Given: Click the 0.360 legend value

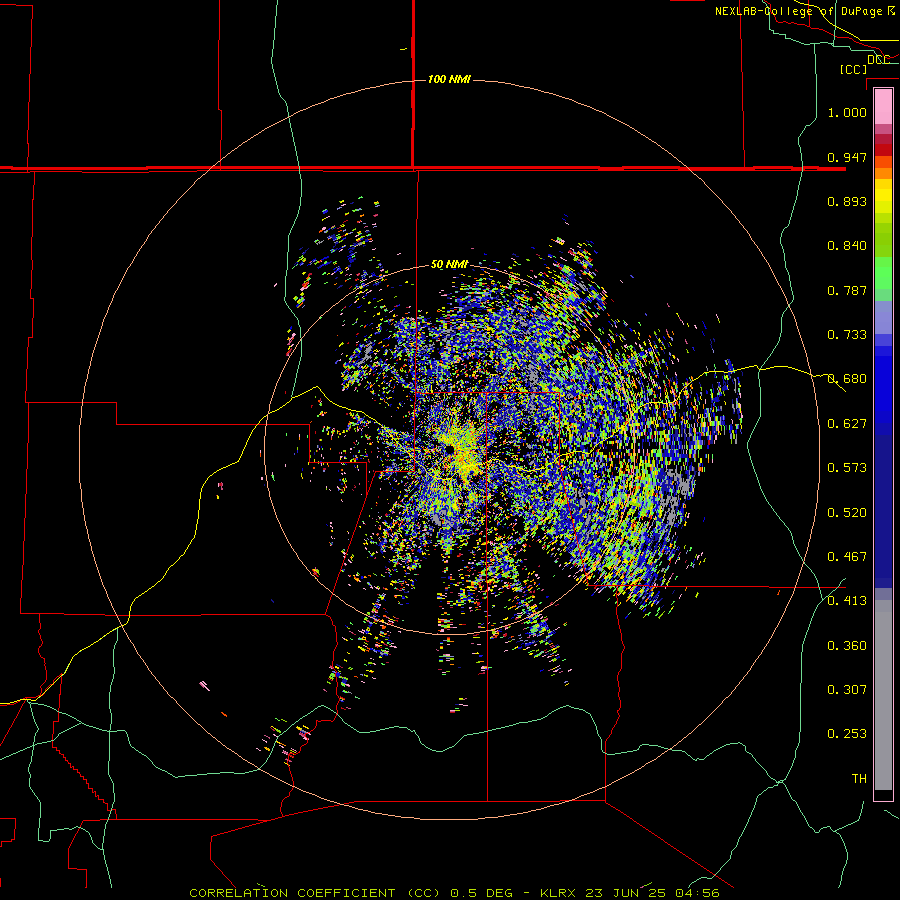Looking at the screenshot, I should tap(847, 645).
